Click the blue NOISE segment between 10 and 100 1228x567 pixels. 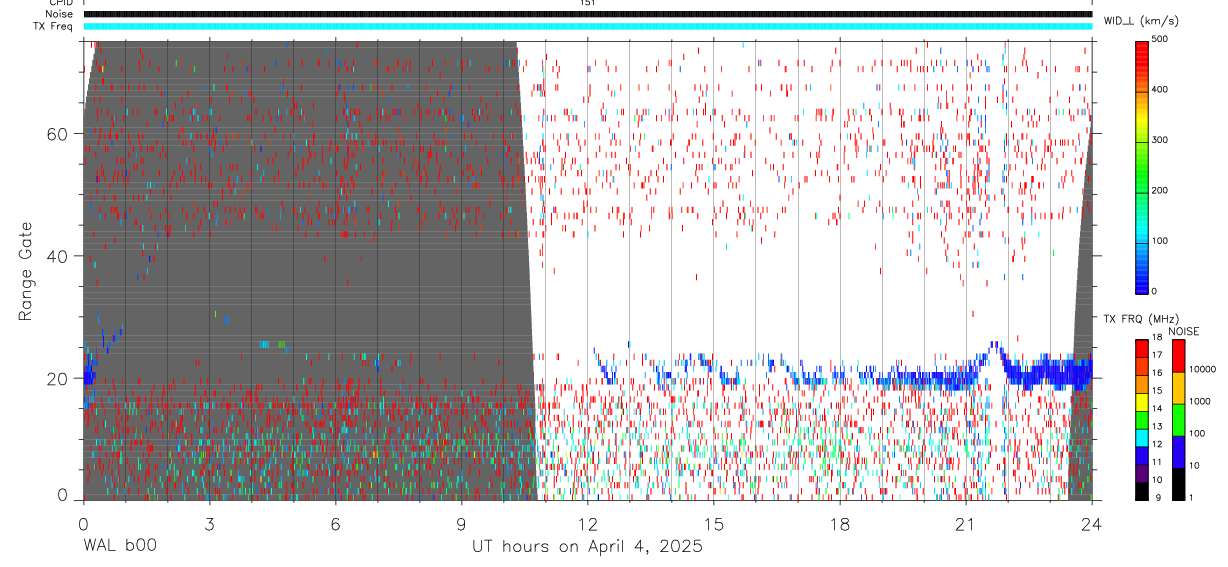(x=1178, y=451)
